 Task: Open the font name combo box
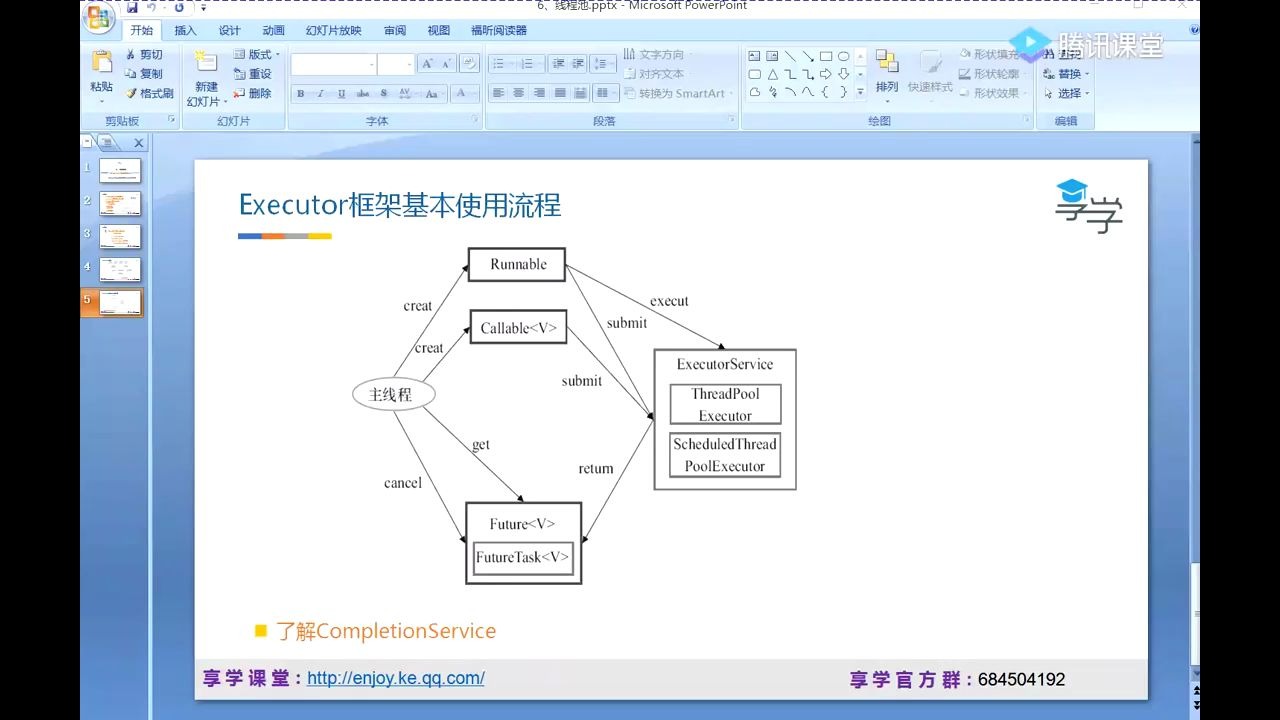click(x=334, y=64)
